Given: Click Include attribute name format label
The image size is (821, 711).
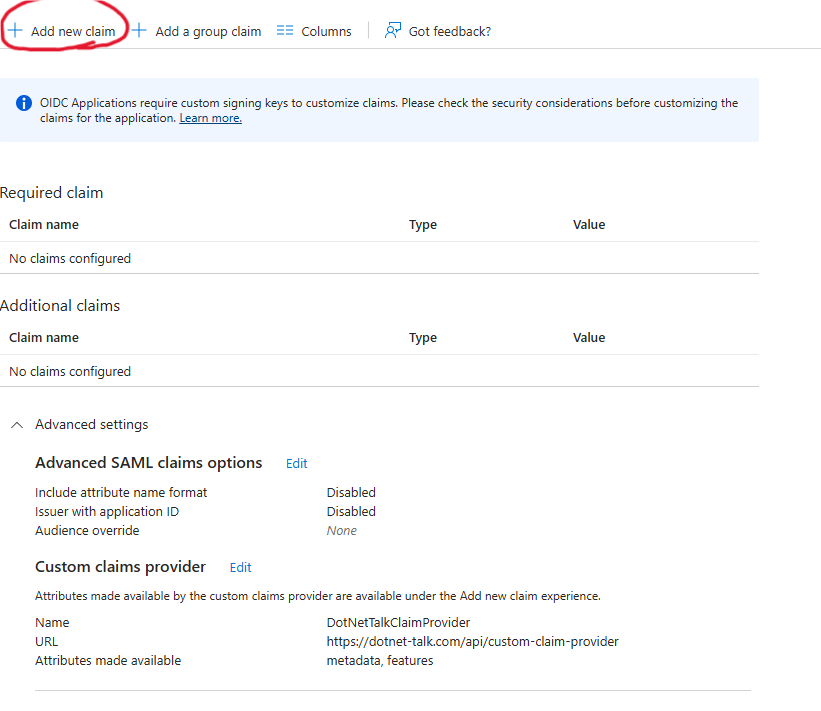Looking at the screenshot, I should (121, 493).
